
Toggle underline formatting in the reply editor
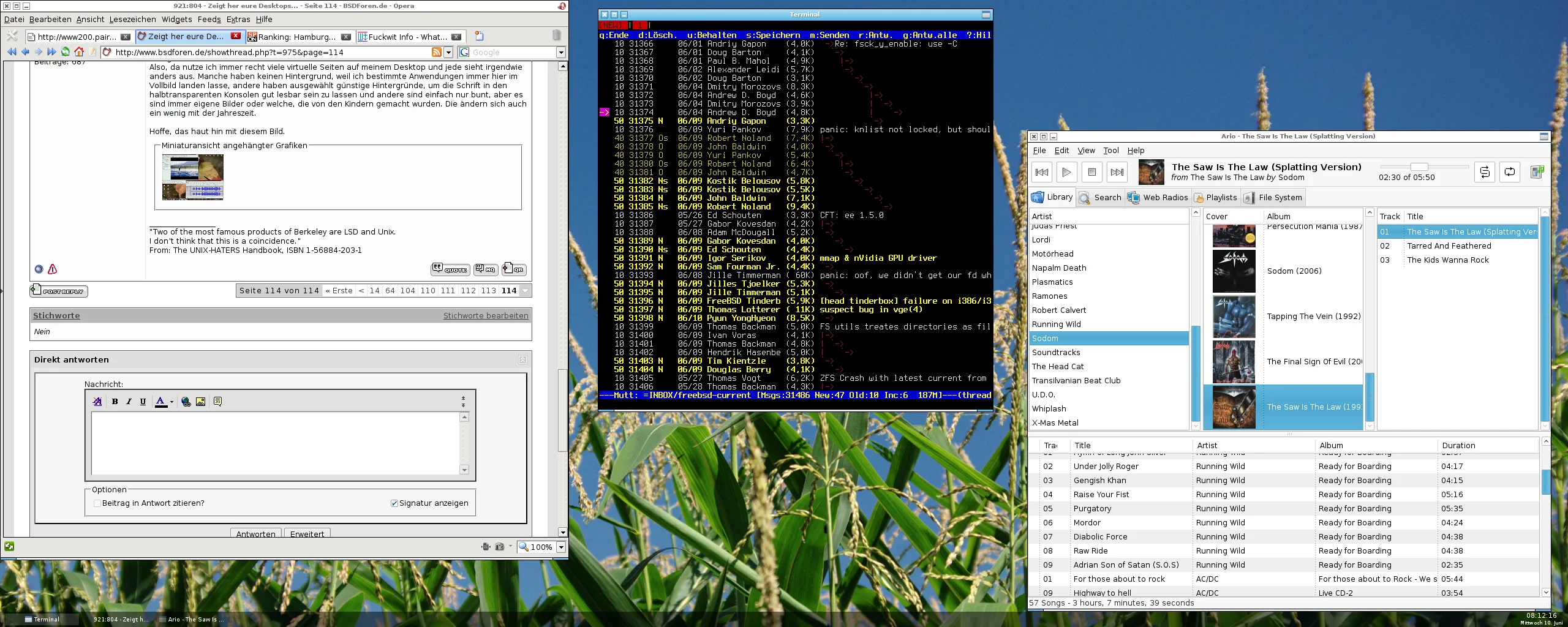(143, 402)
